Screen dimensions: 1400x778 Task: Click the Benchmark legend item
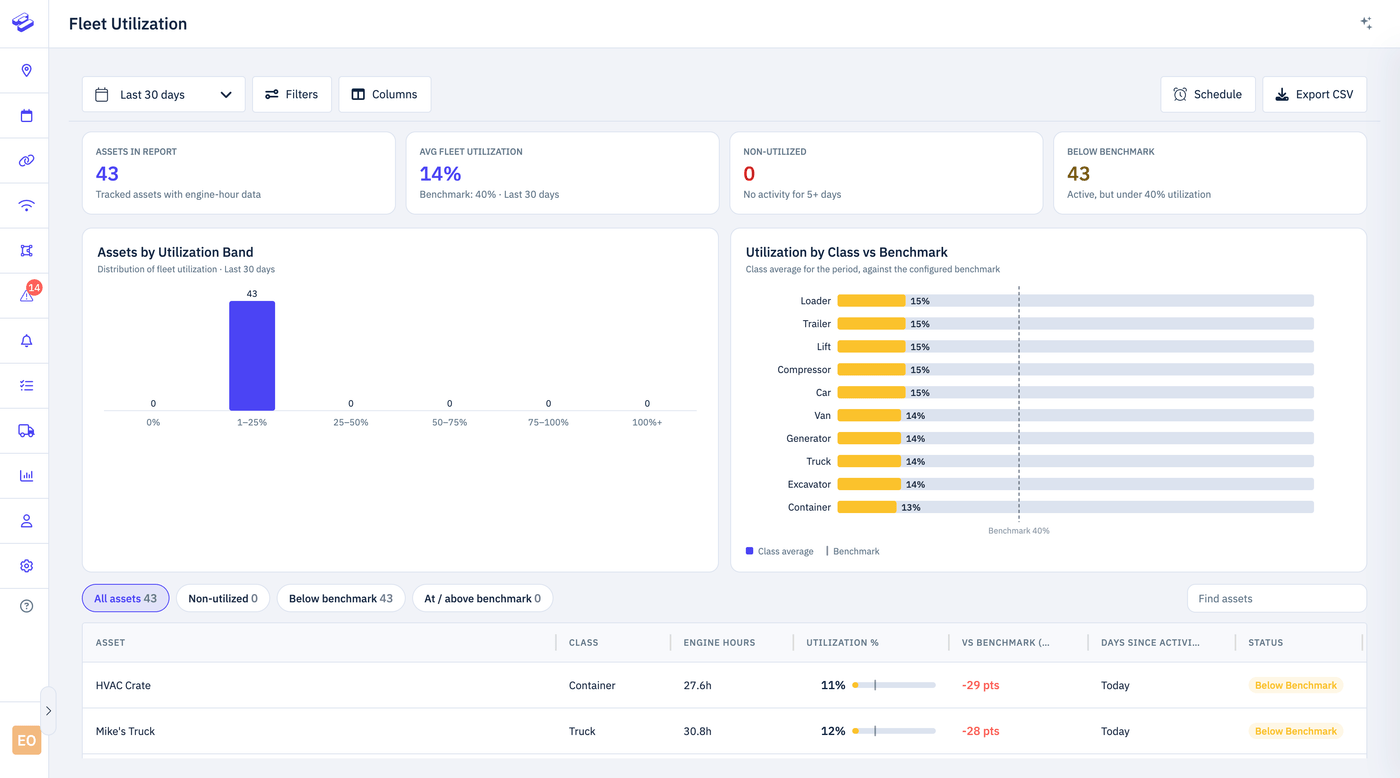coord(853,551)
